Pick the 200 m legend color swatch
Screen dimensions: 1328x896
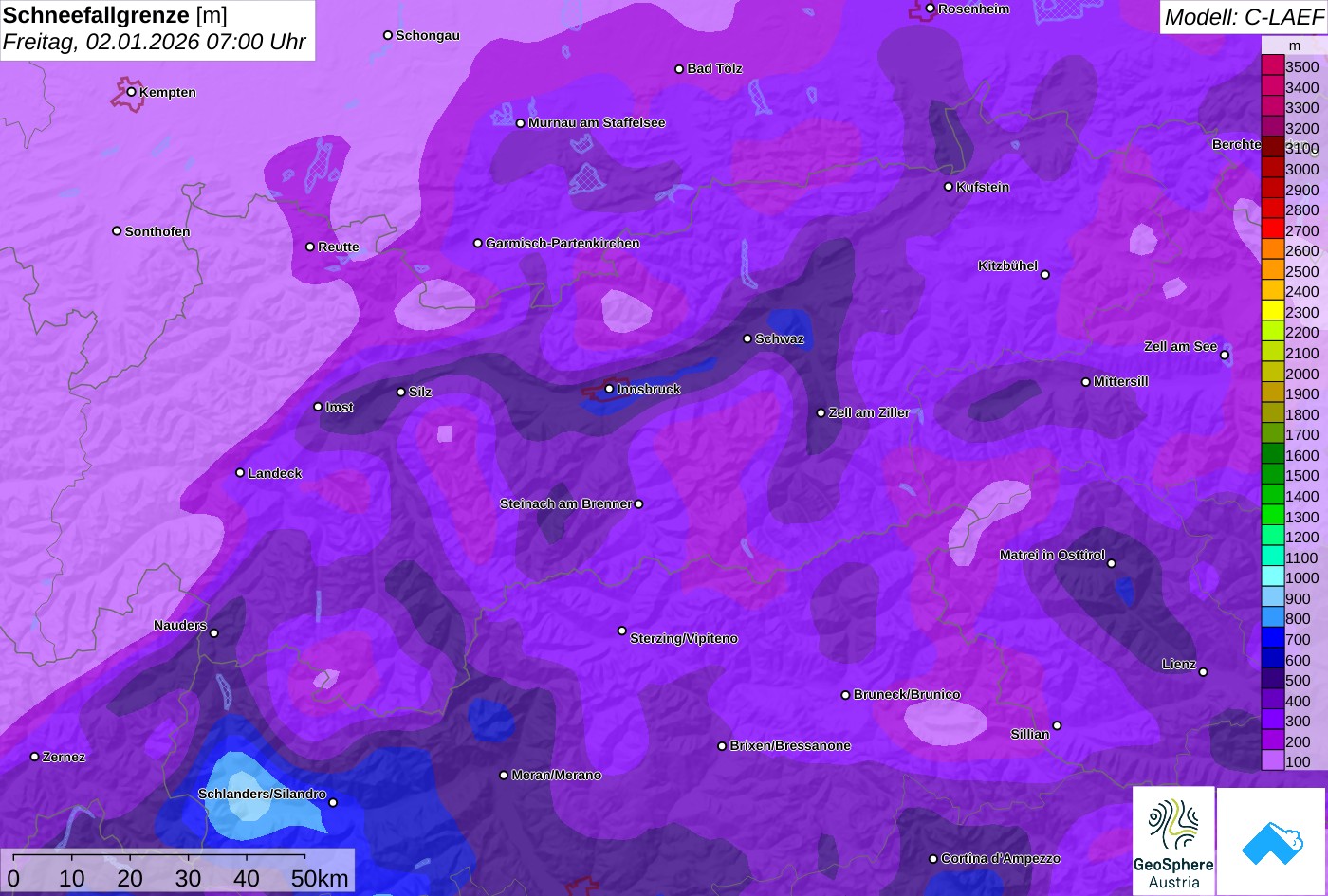click(x=1272, y=741)
